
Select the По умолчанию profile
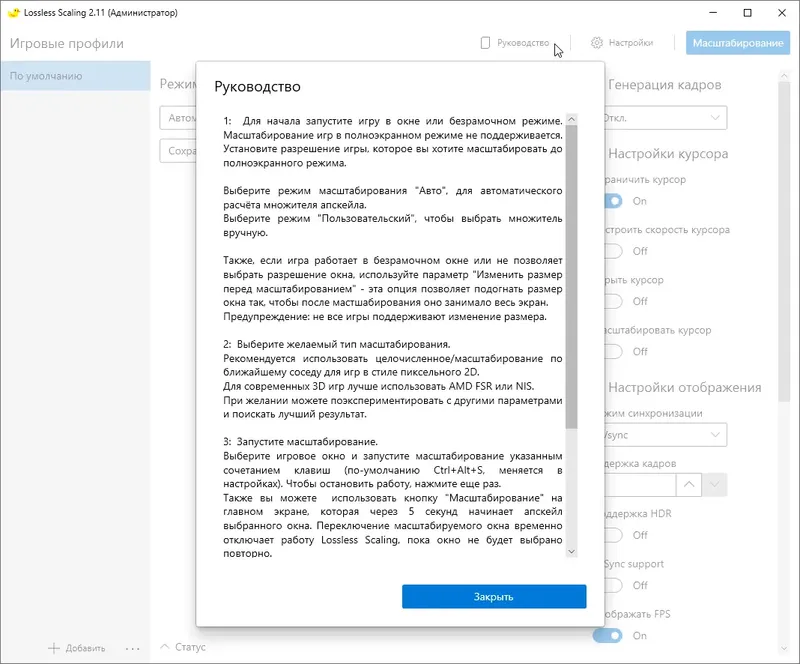pos(76,76)
